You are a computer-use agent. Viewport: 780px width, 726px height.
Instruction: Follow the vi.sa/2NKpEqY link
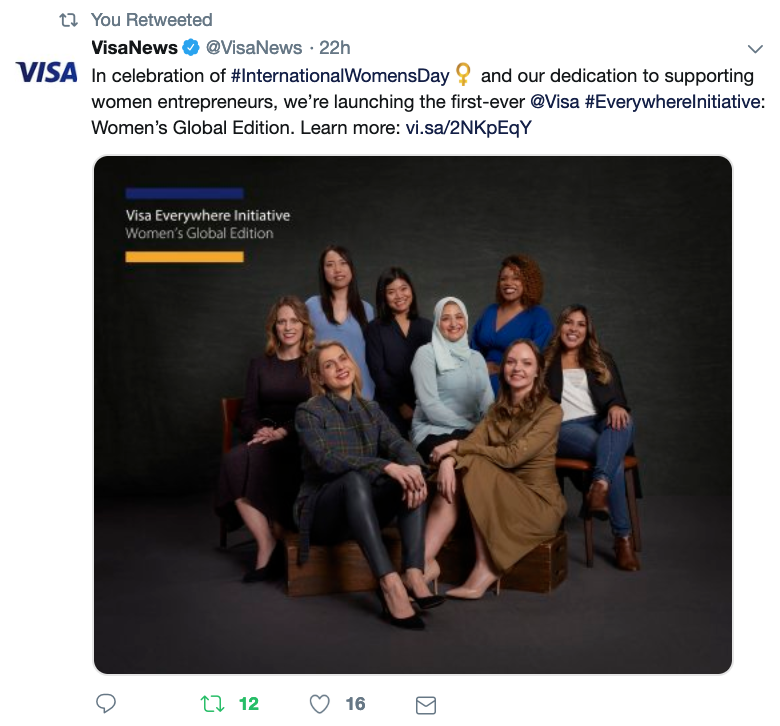469,128
